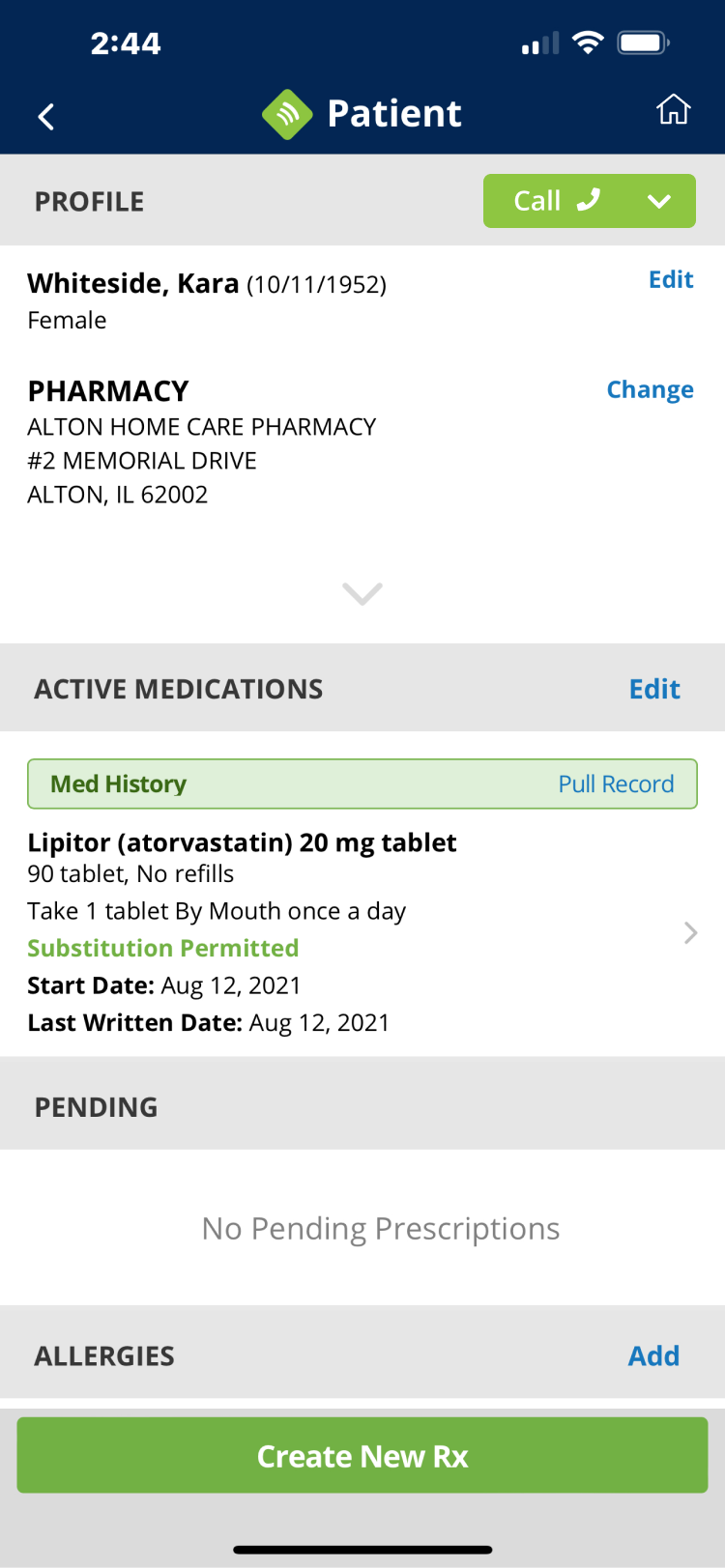Edit the active medications list
This screenshot has height=1568, width=725.
coord(654,689)
